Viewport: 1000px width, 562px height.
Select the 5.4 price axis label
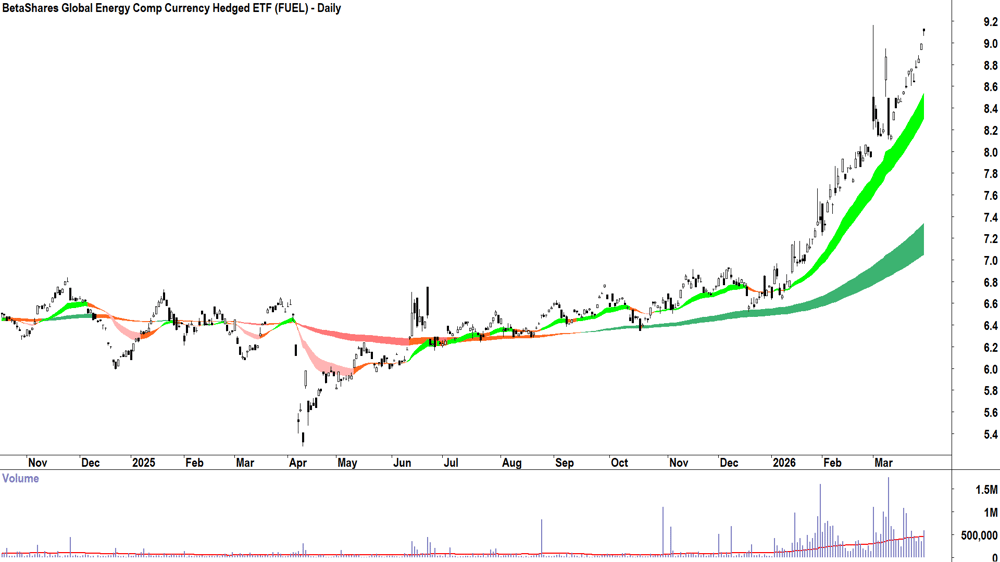[x=990, y=435]
